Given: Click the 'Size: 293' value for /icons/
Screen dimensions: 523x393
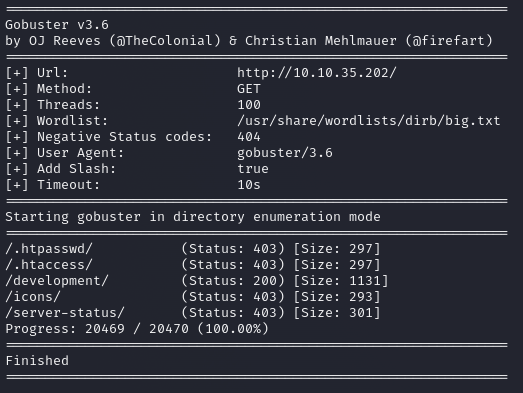Looking at the screenshot, I should point(337,297).
